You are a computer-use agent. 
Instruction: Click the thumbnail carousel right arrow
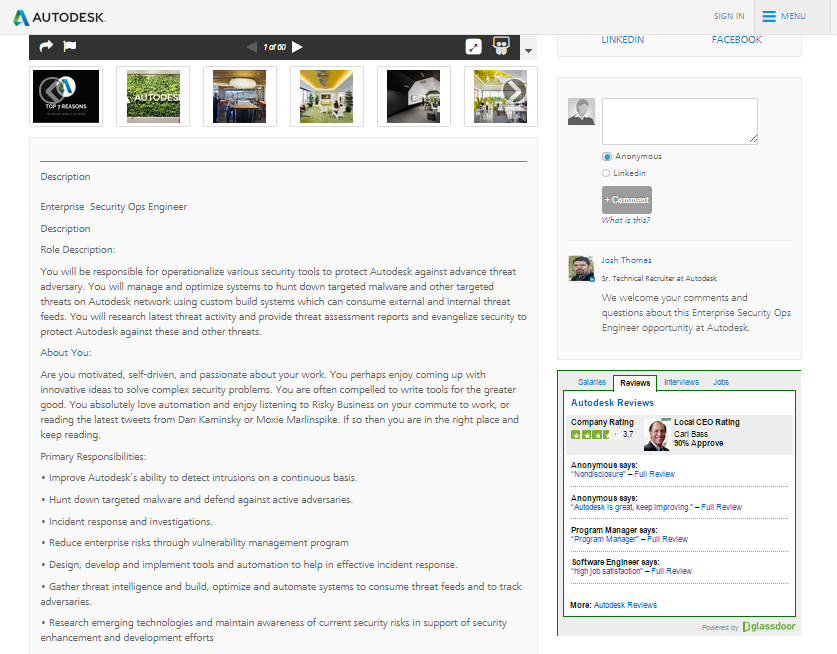click(513, 91)
